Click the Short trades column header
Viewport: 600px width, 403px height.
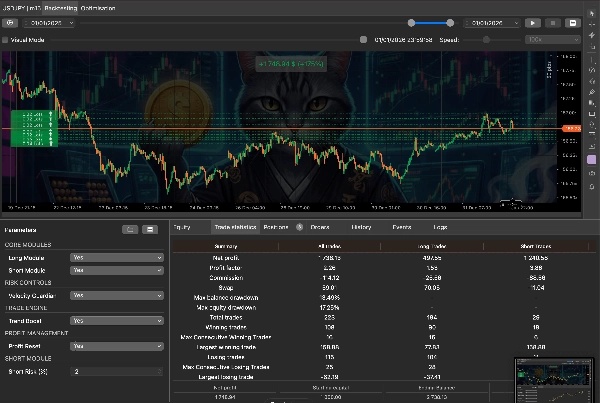(x=536, y=246)
